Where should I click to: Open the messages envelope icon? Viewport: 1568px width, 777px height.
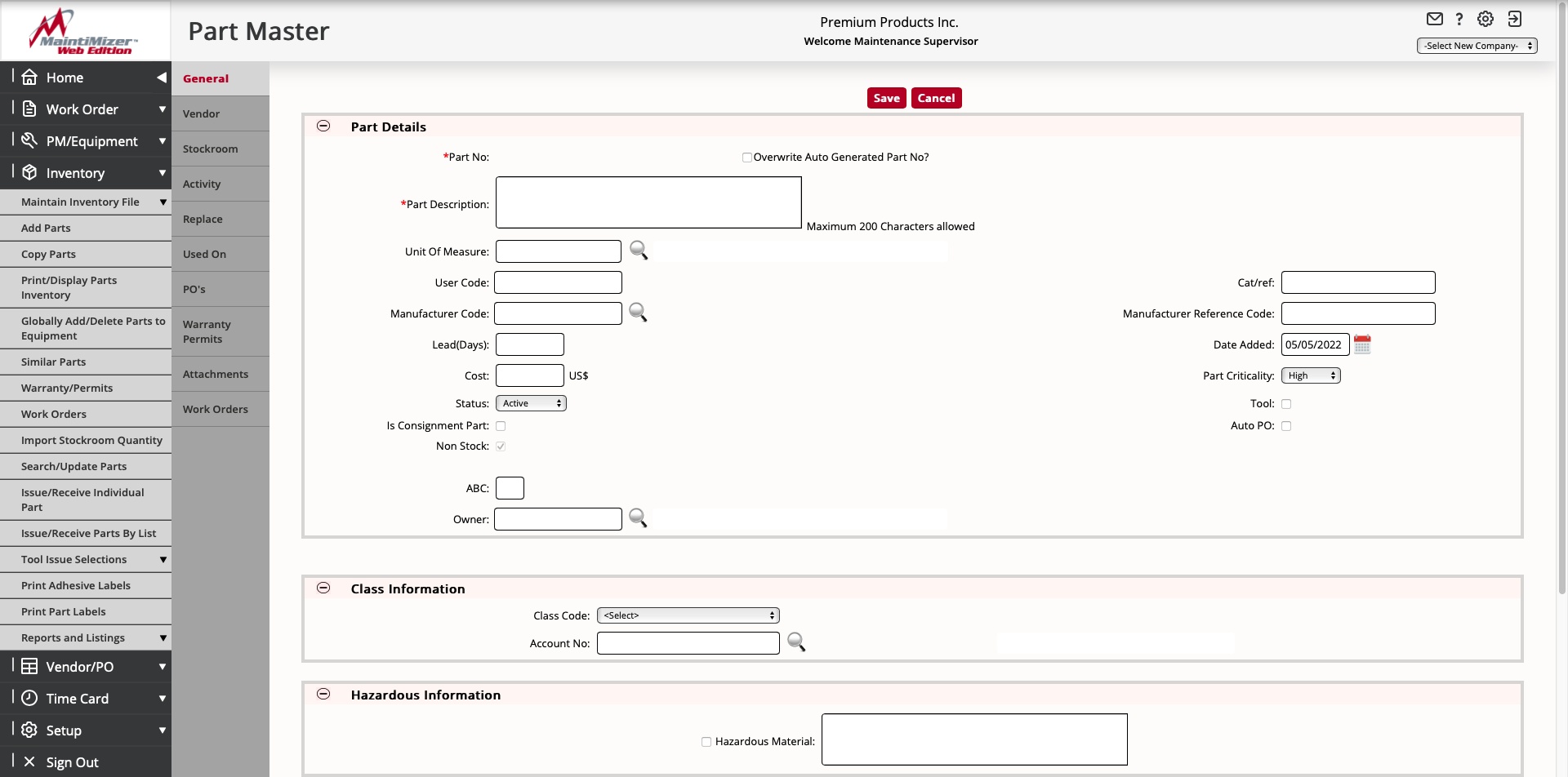click(x=1435, y=19)
